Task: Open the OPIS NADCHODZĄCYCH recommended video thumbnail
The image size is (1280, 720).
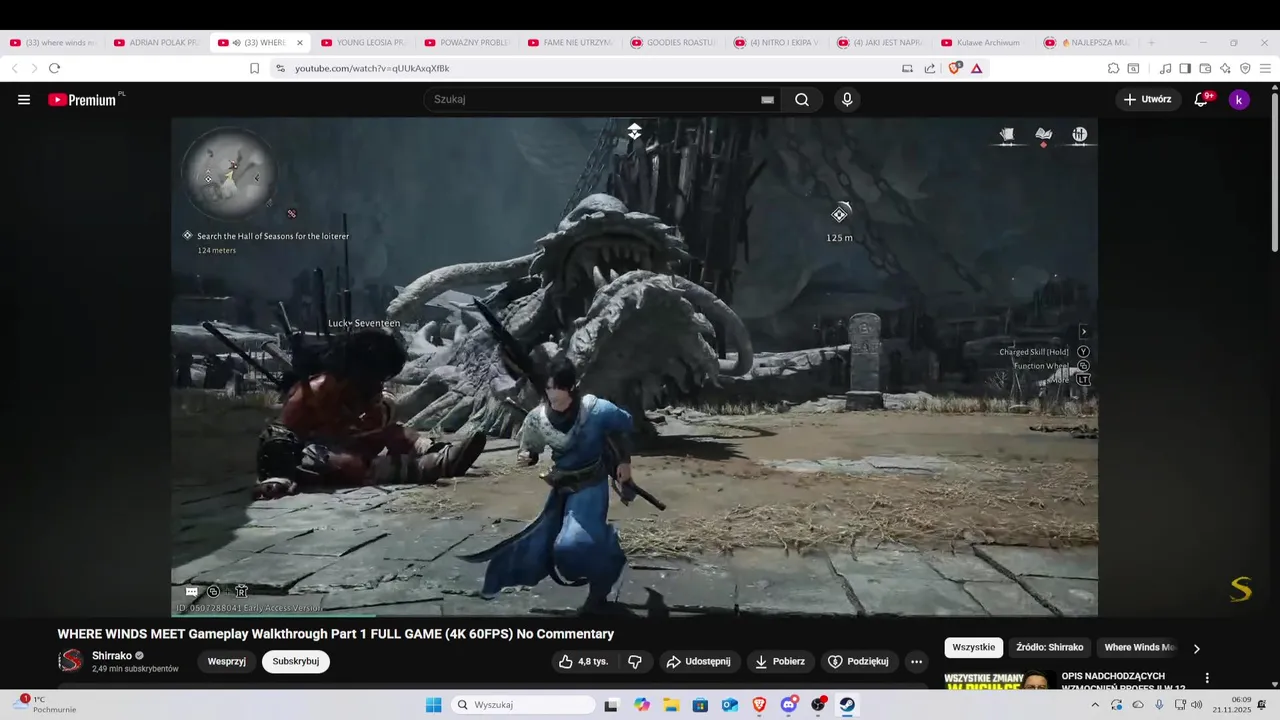Action: (999, 680)
